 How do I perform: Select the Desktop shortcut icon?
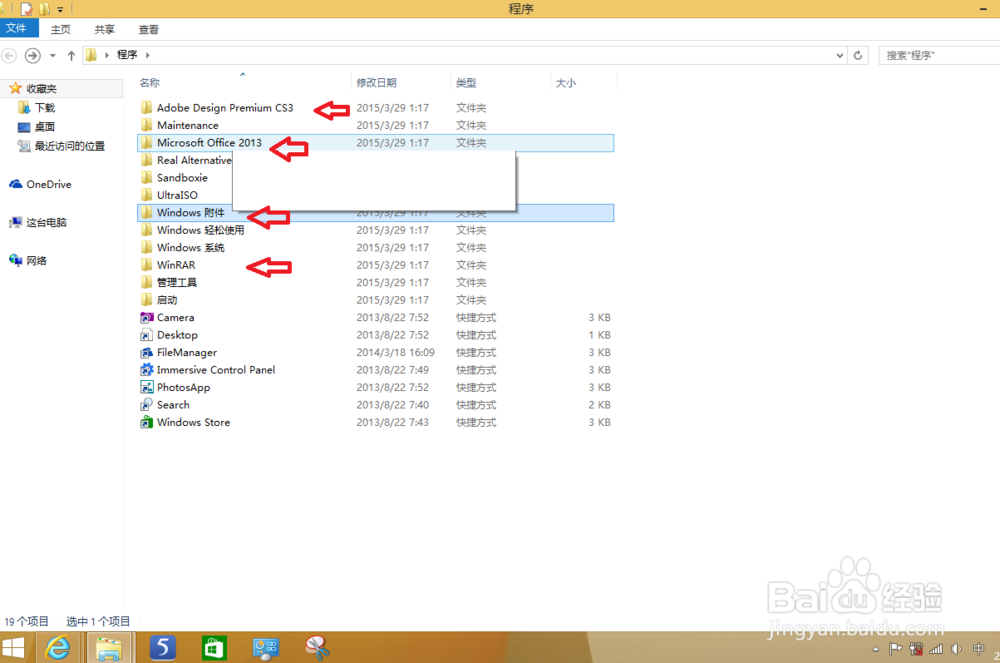[x=147, y=335]
